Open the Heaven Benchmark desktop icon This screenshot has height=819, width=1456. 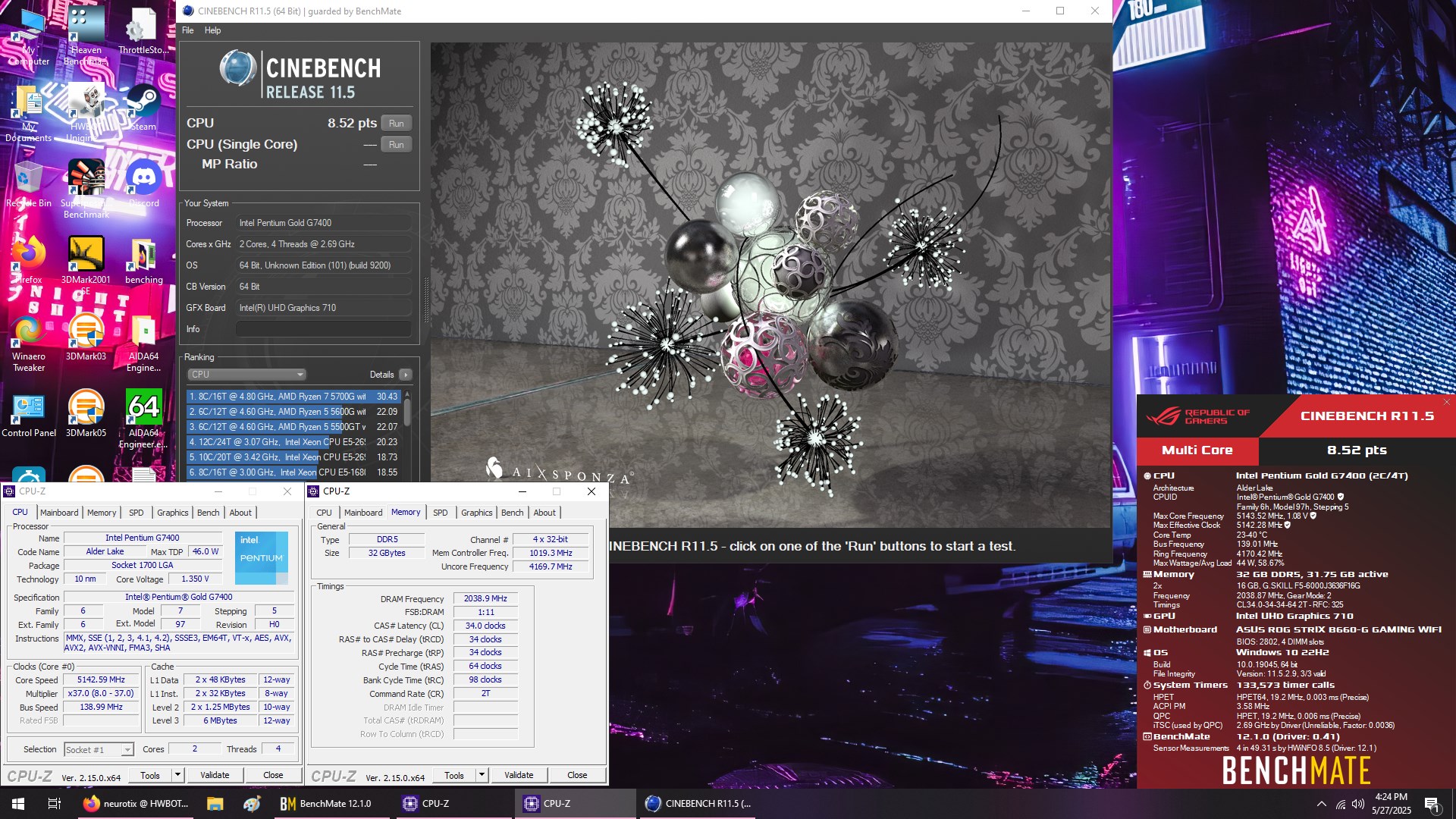(86, 36)
